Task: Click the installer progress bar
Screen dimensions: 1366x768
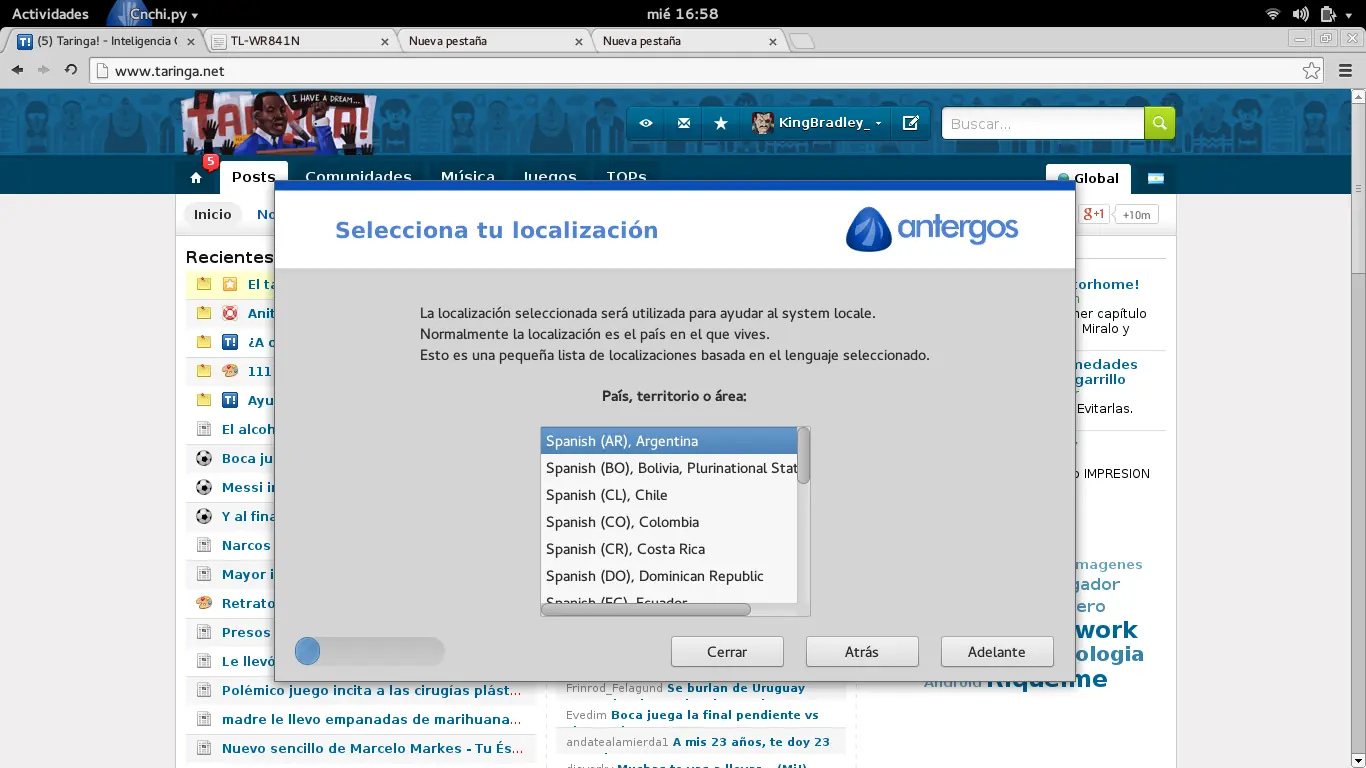Action: [370, 652]
